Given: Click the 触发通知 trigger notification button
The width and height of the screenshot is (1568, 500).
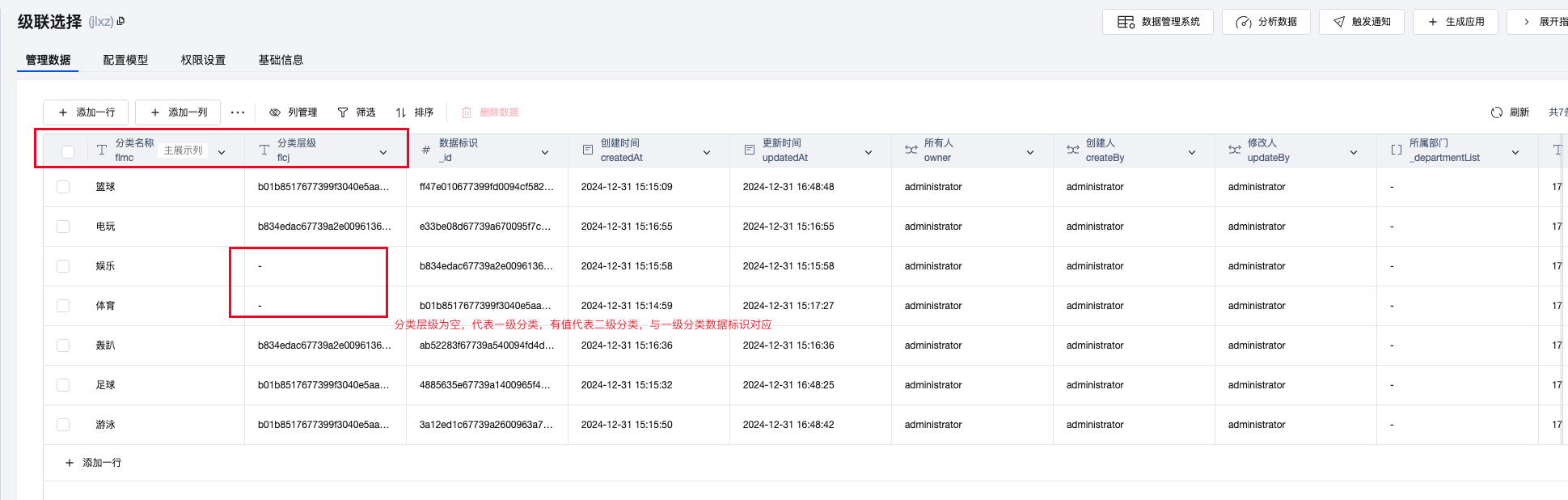Looking at the screenshot, I should pyautogui.click(x=1361, y=22).
